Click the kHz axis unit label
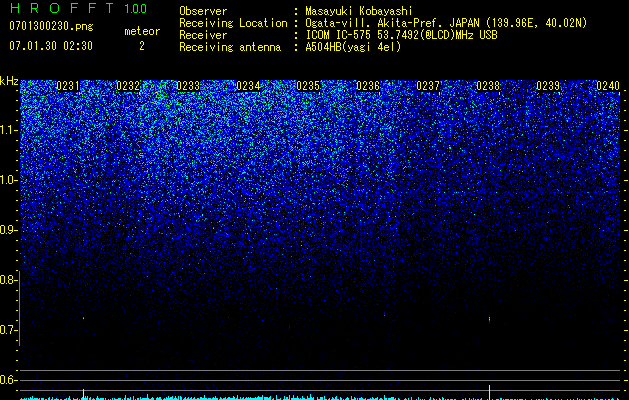Screen dimensions: 629x400 [x=9, y=81]
